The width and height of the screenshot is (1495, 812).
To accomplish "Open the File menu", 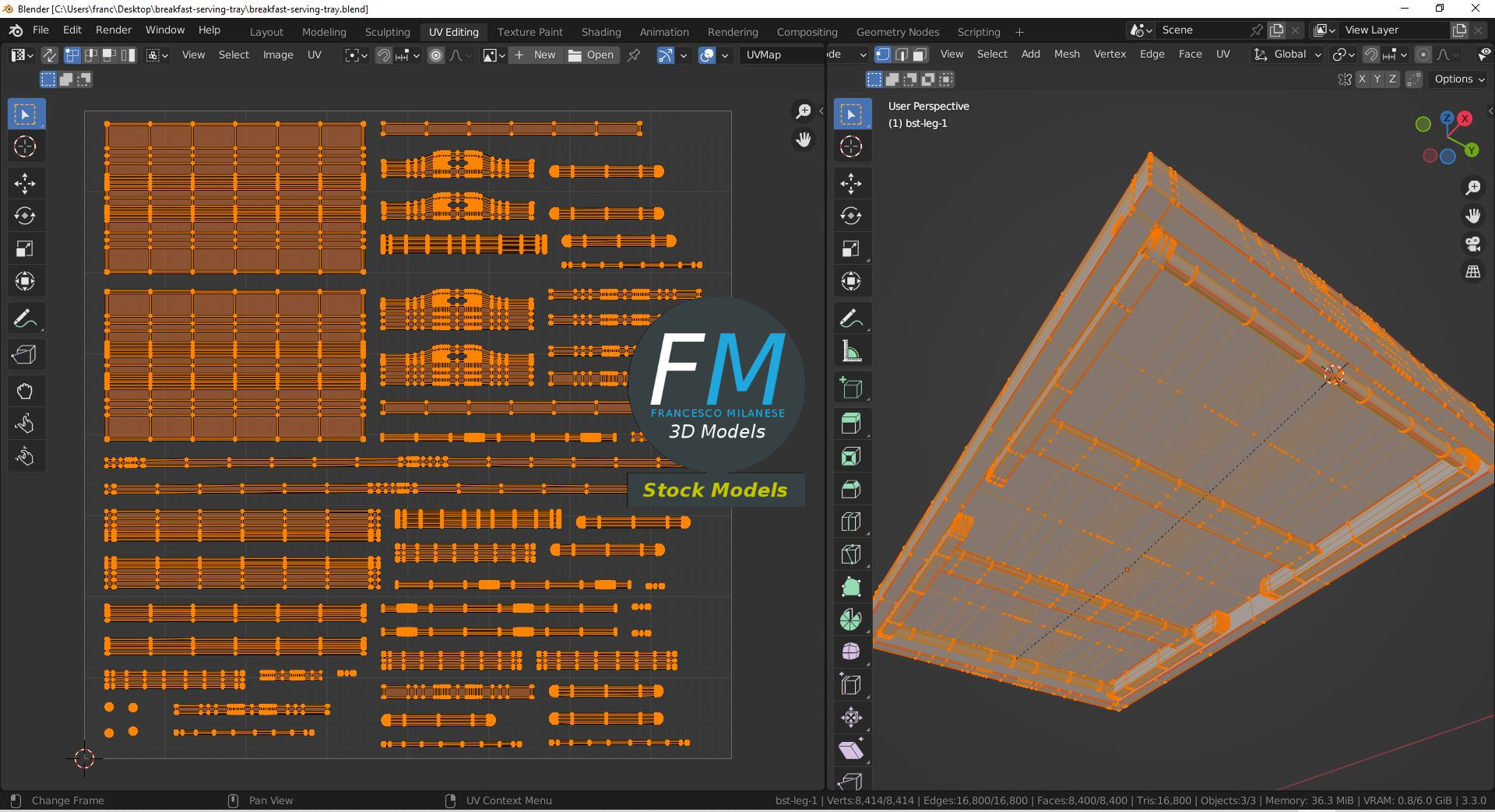I will click(40, 30).
